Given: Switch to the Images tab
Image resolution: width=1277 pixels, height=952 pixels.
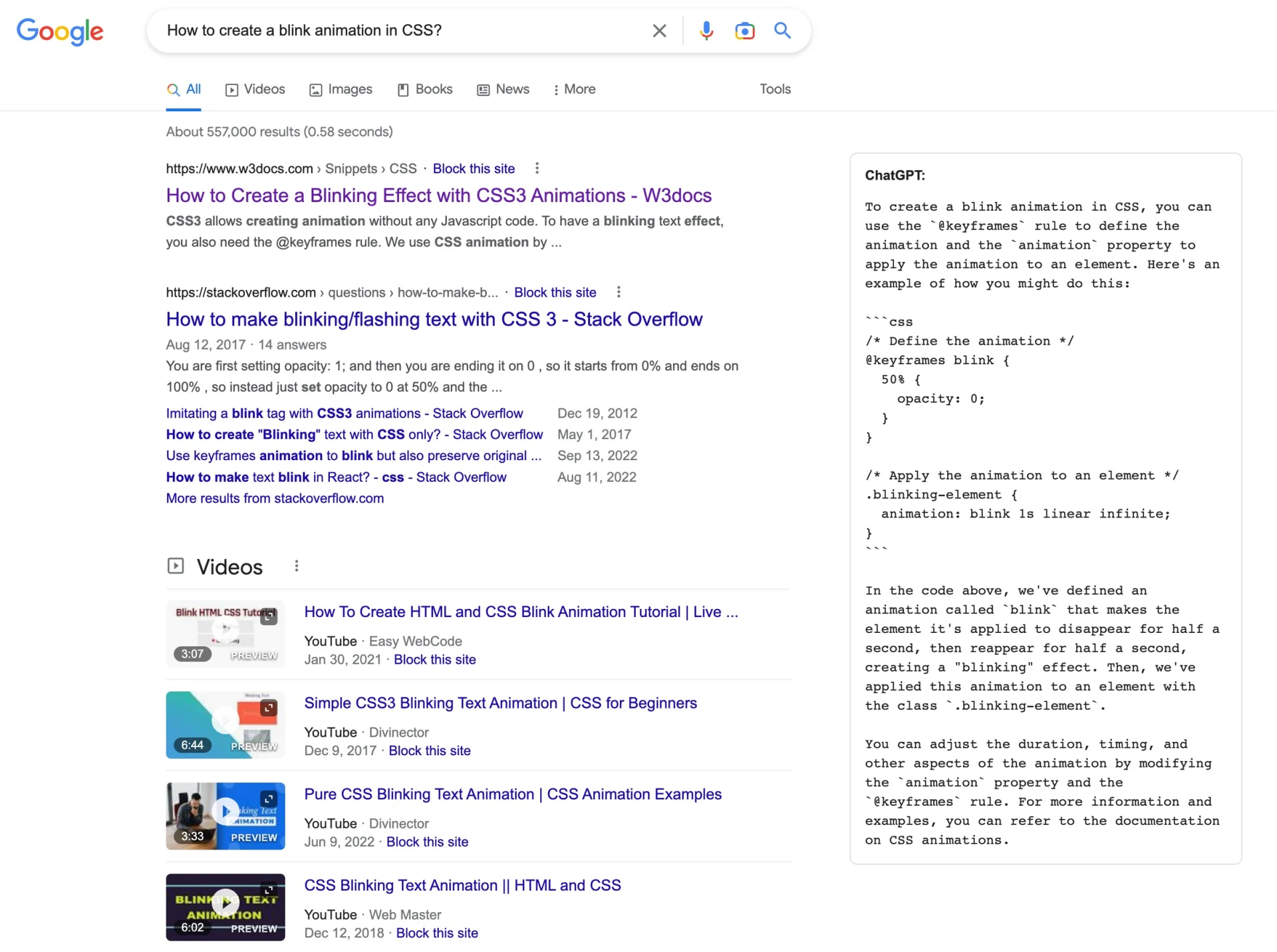Looking at the screenshot, I should (341, 89).
